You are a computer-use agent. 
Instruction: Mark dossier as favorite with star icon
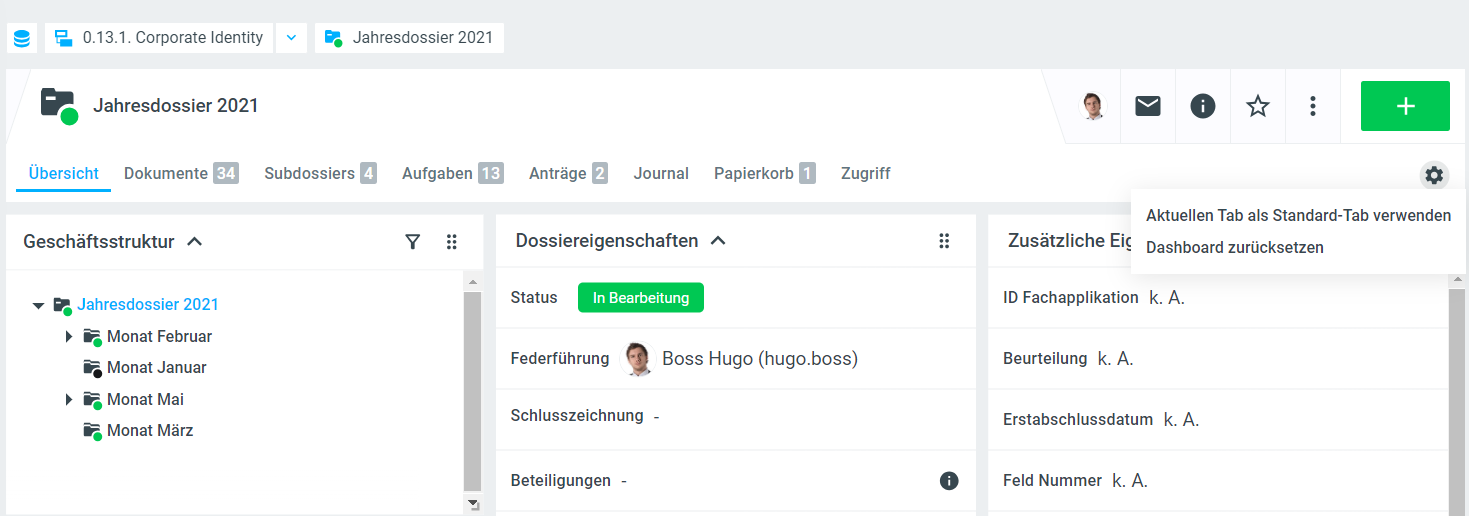tap(1258, 106)
